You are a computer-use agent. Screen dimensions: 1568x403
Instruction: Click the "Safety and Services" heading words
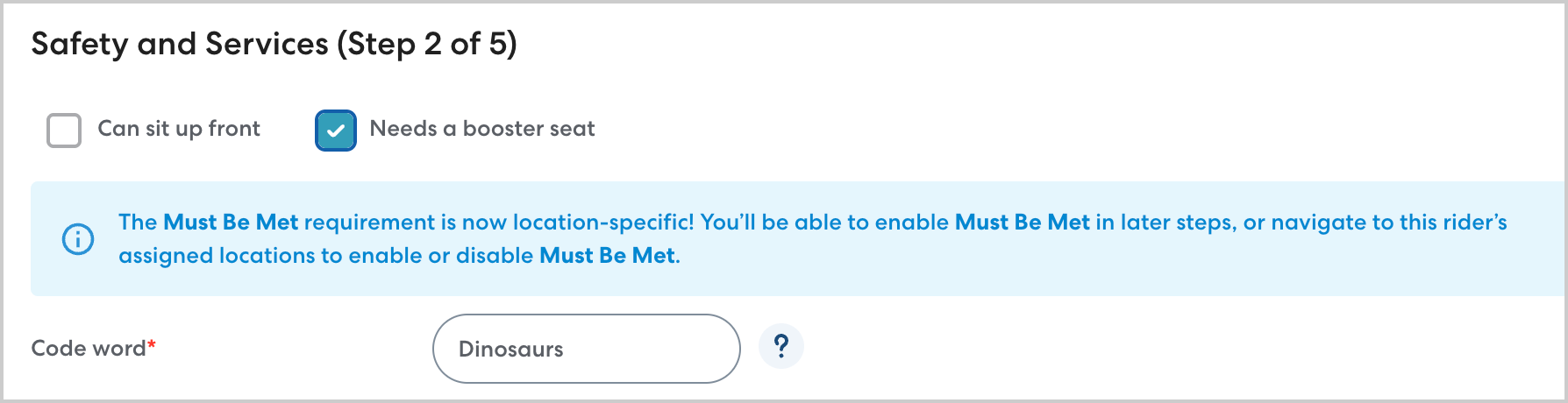180,44
